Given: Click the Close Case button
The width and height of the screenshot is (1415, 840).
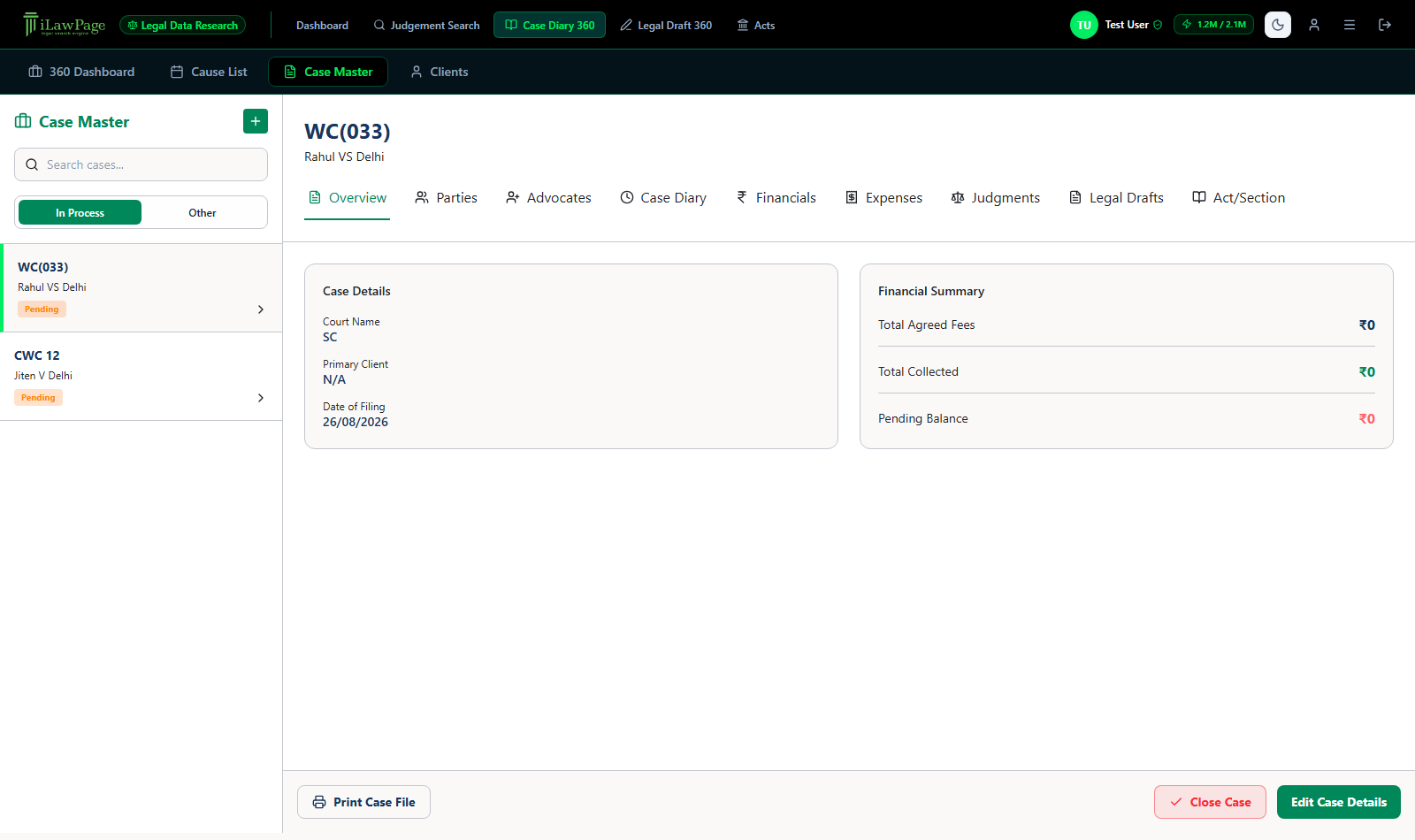Looking at the screenshot, I should [1210, 802].
